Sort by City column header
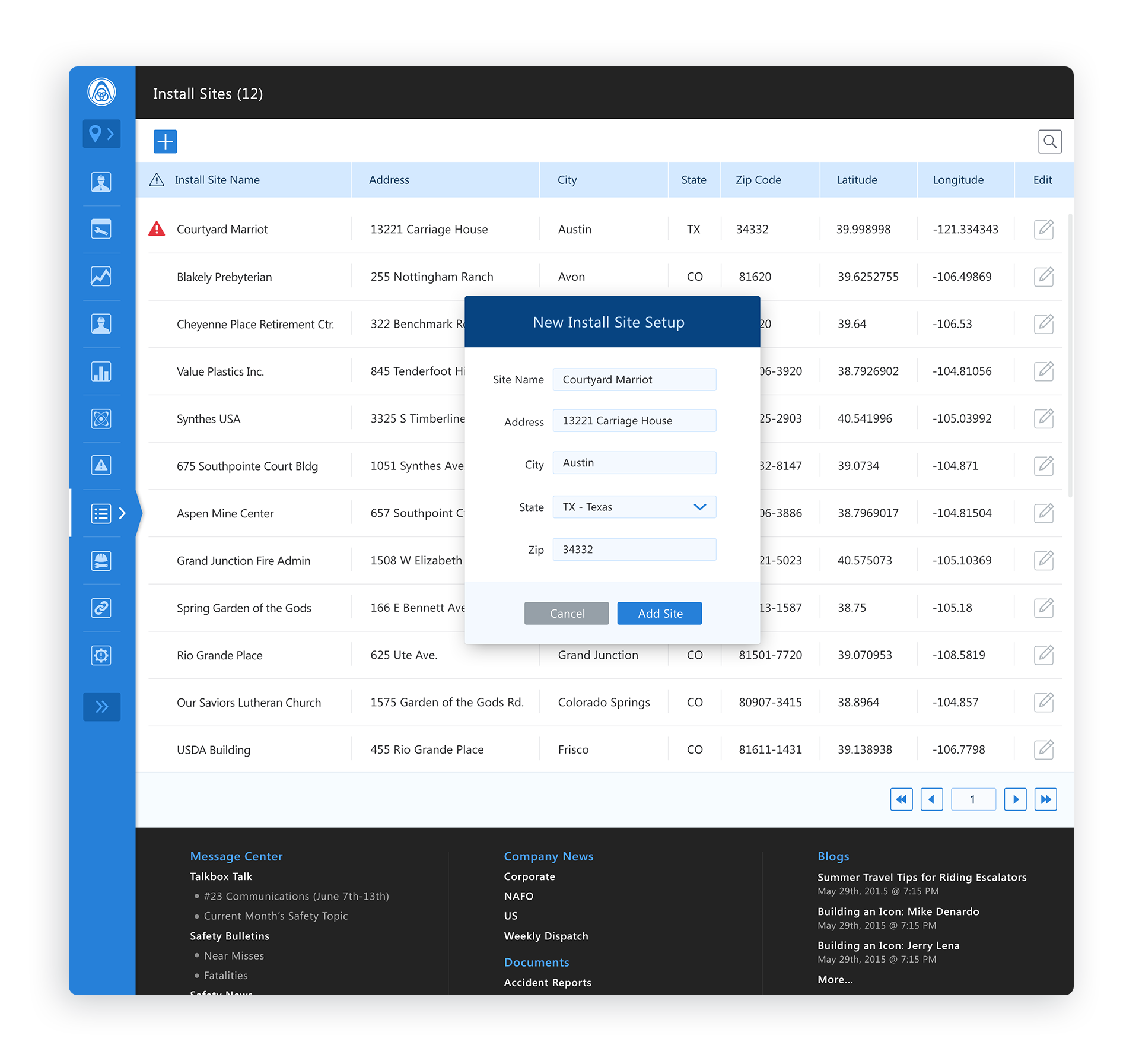This screenshot has height=1064, width=1139. [567, 180]
